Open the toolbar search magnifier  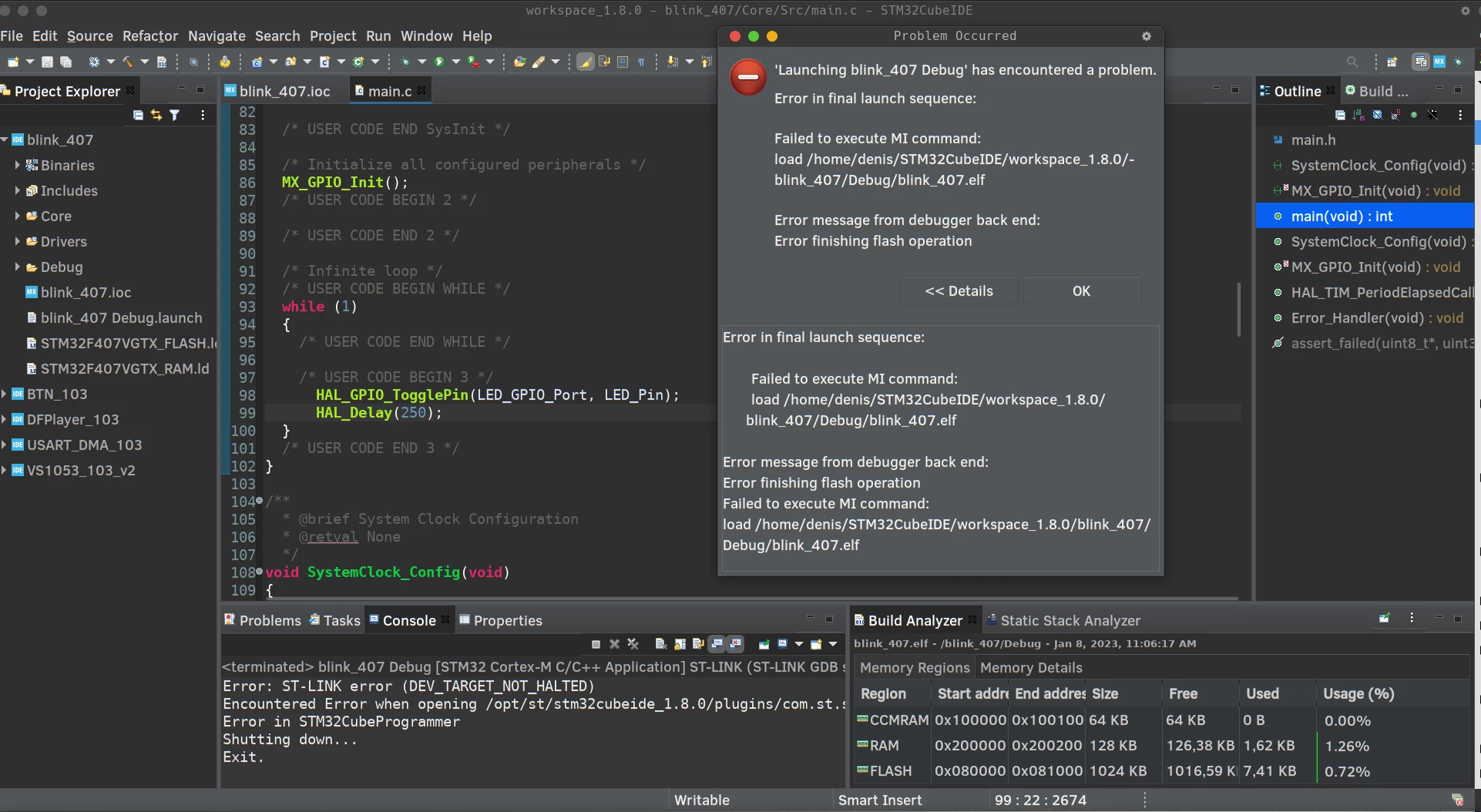pos(1352,62)
